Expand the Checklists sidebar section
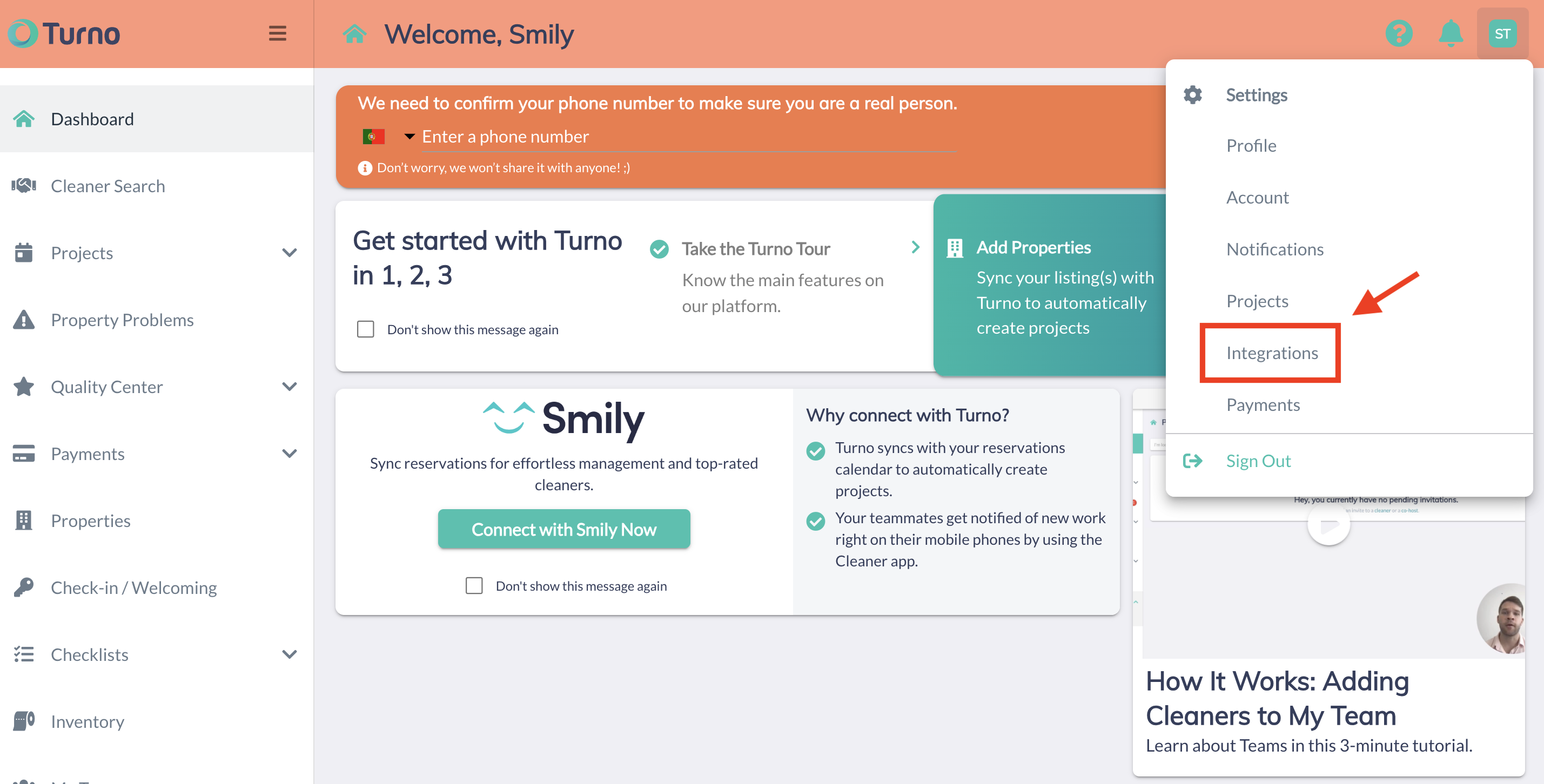Viewport: 1544px width, 784px height. (x=290, y=654)
